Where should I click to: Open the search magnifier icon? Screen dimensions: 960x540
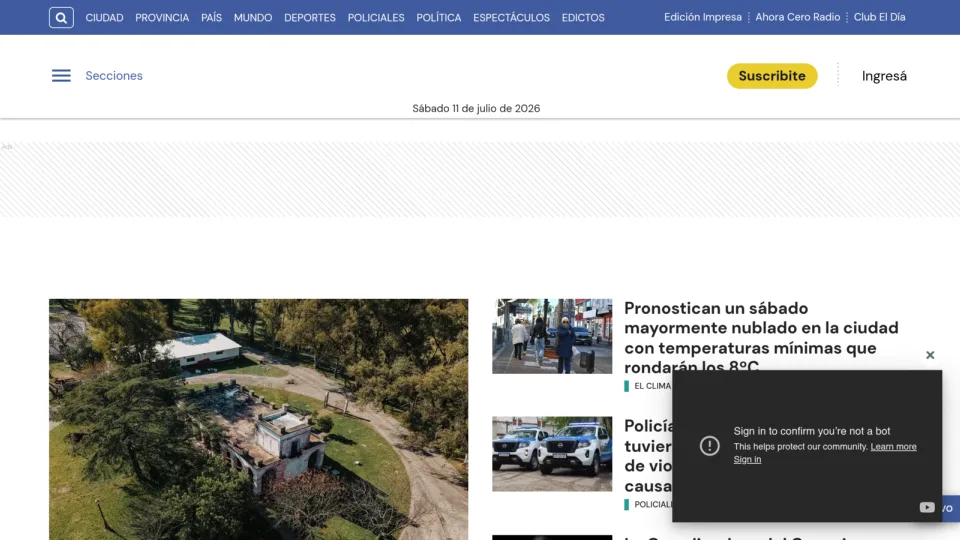61,18
